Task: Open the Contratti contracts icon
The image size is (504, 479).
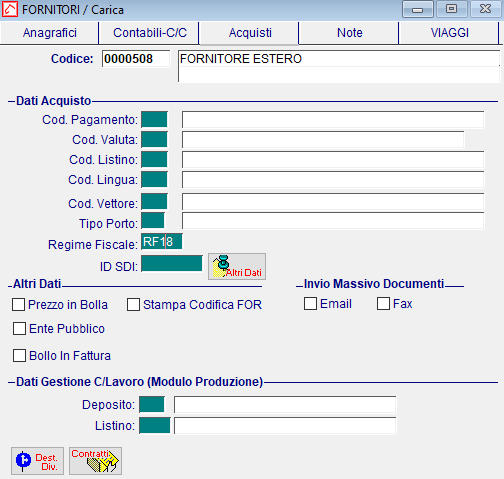Action: (x=95, y=461)
